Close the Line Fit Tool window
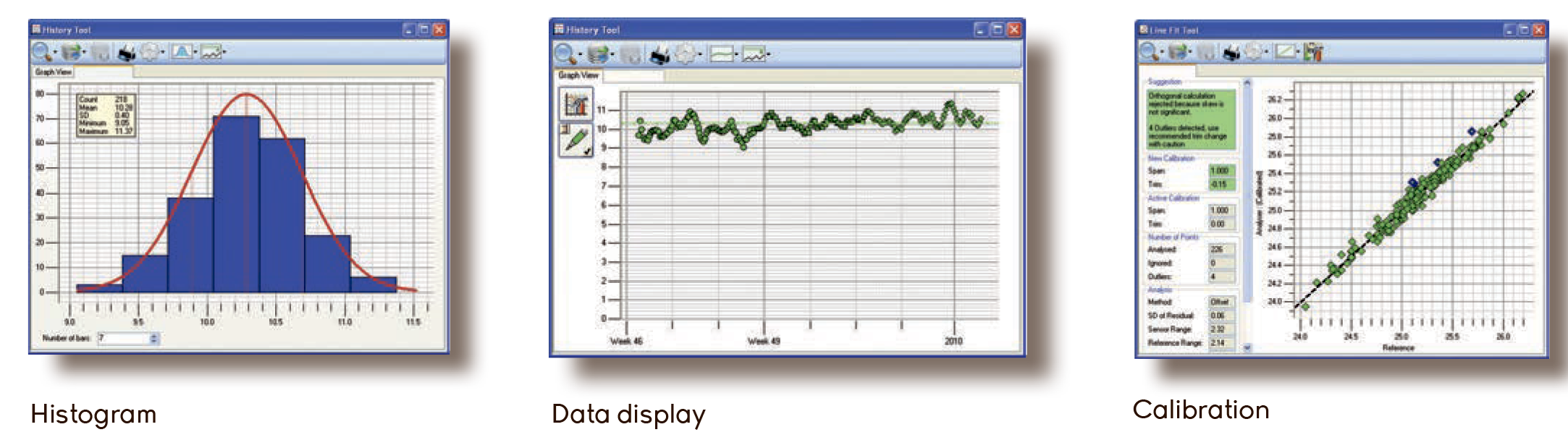 (x=1538, y=30)
